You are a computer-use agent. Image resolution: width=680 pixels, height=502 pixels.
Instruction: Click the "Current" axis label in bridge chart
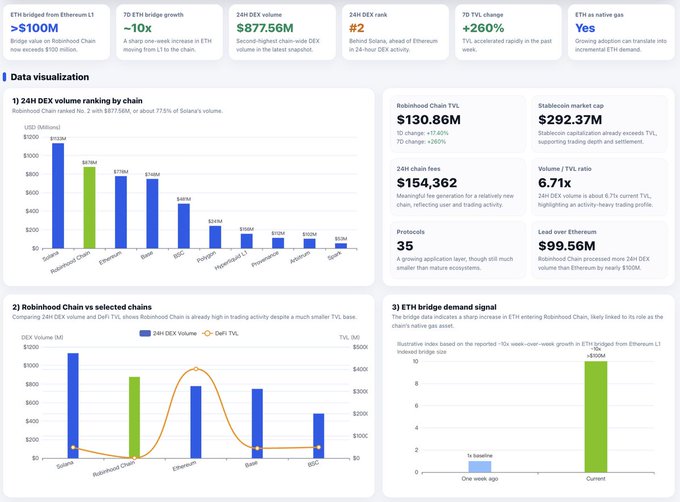[x=596, y=479]
